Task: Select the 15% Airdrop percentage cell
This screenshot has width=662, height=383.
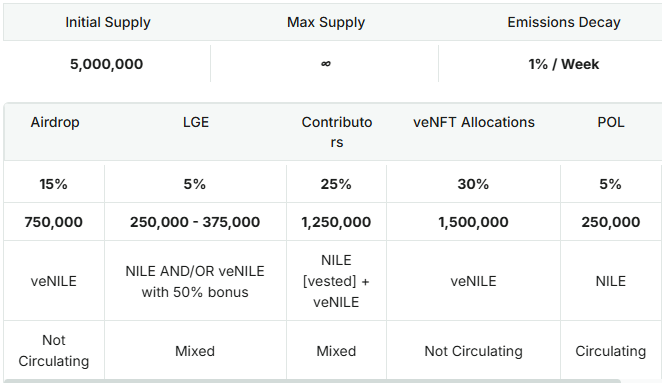Action: 54,184
